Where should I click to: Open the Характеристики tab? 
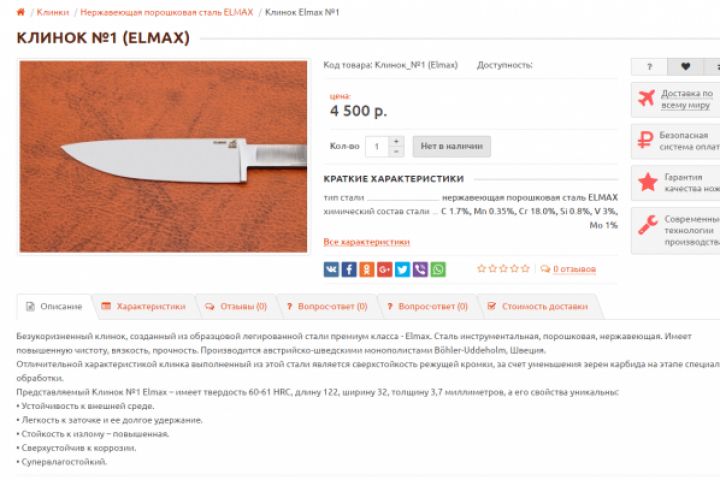point(144,306)
